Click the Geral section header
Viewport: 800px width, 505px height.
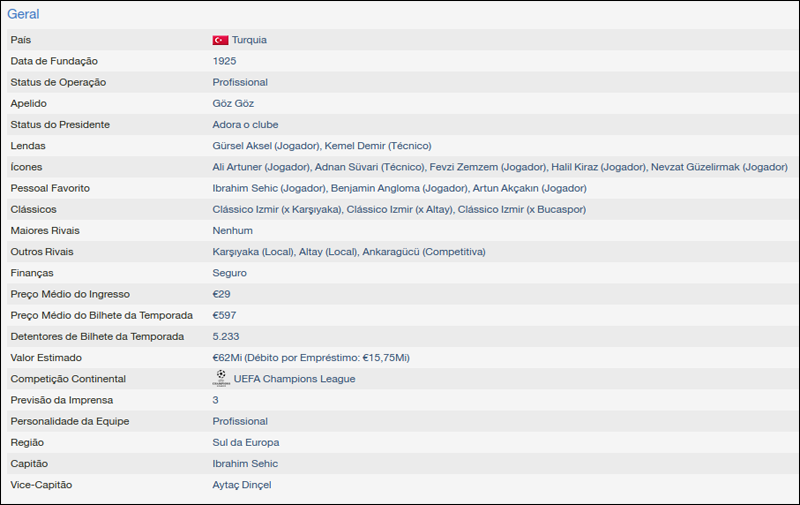(x=23, y=15)
